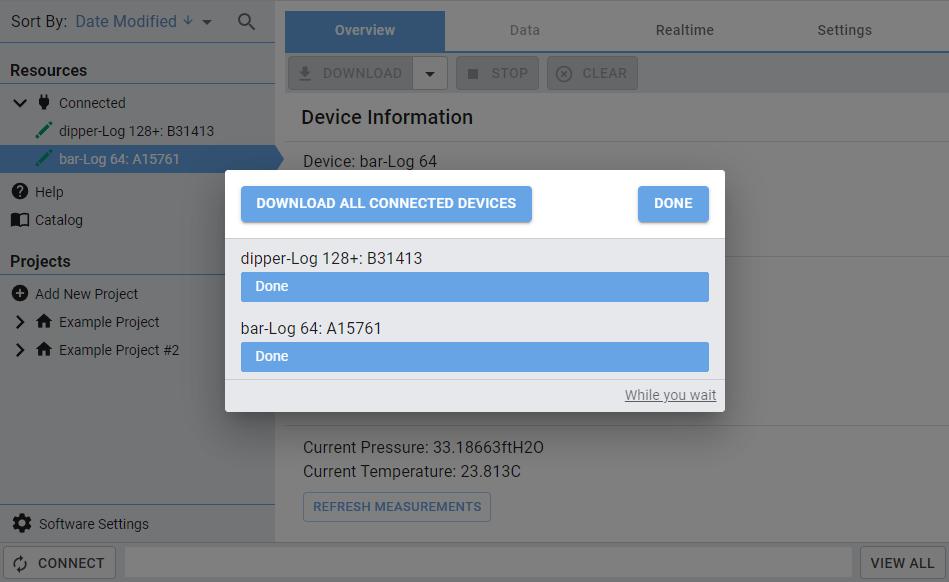Click the Catalog book icon
Viewport: 949px width, 582px height.
[x=20, y=220]
